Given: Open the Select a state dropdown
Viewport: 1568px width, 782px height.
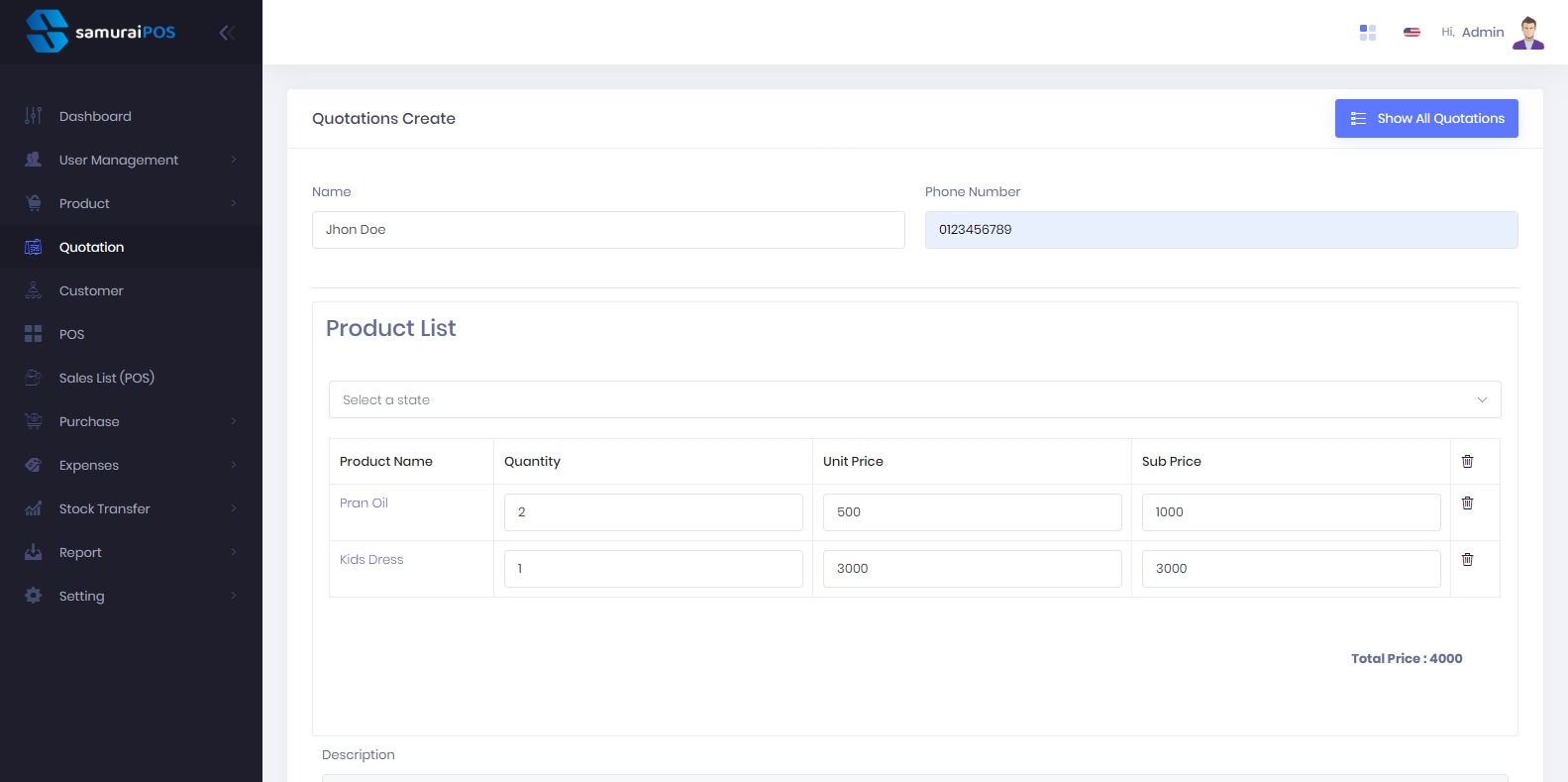Looking at the screenshot, I should click(914, 399).
